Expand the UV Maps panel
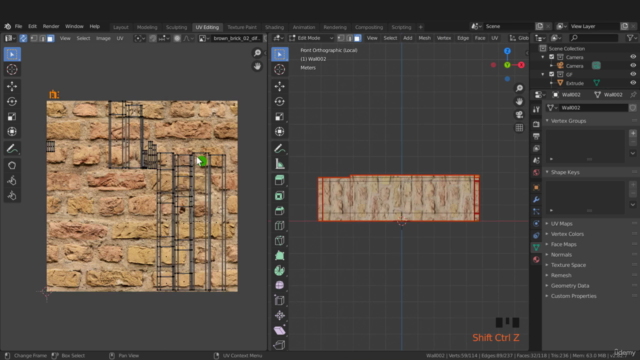 point(547,224)
